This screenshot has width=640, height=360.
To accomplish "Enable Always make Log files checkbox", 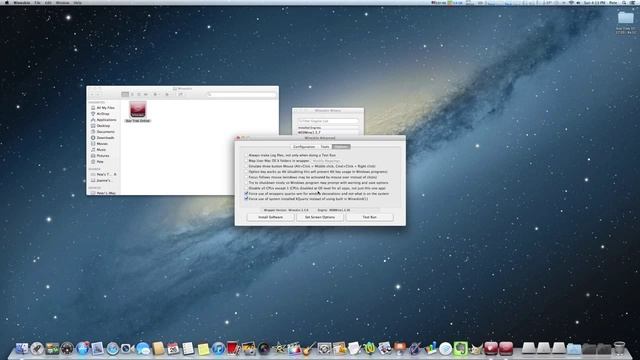I will coord(246,156).
